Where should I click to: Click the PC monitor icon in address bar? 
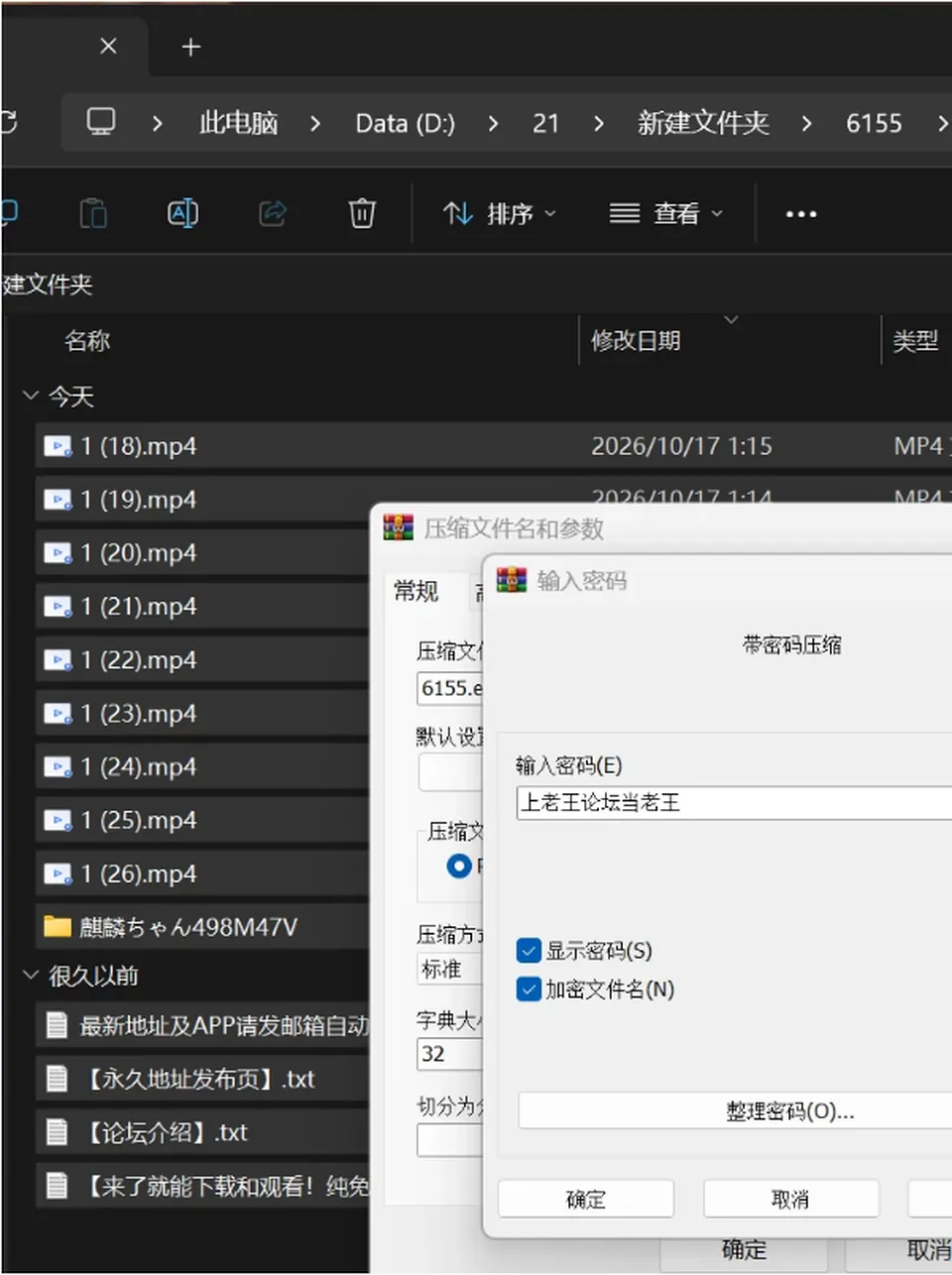[101, 122]
